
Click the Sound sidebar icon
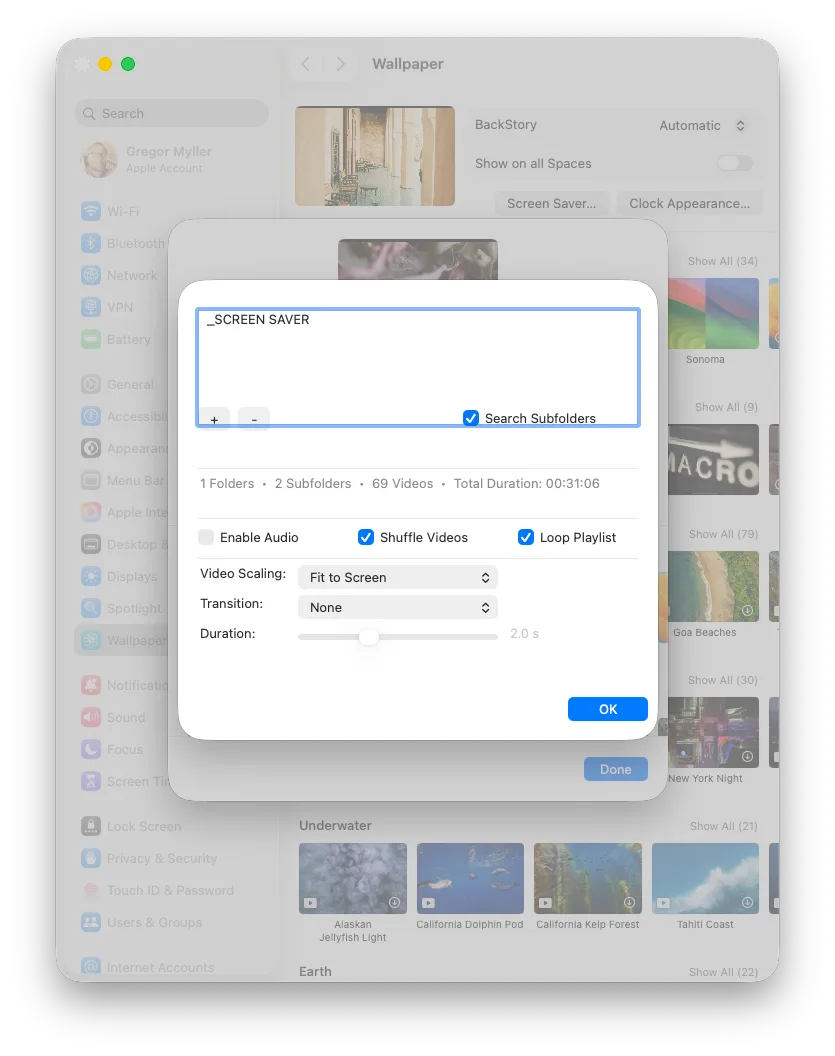coord(91,717)
